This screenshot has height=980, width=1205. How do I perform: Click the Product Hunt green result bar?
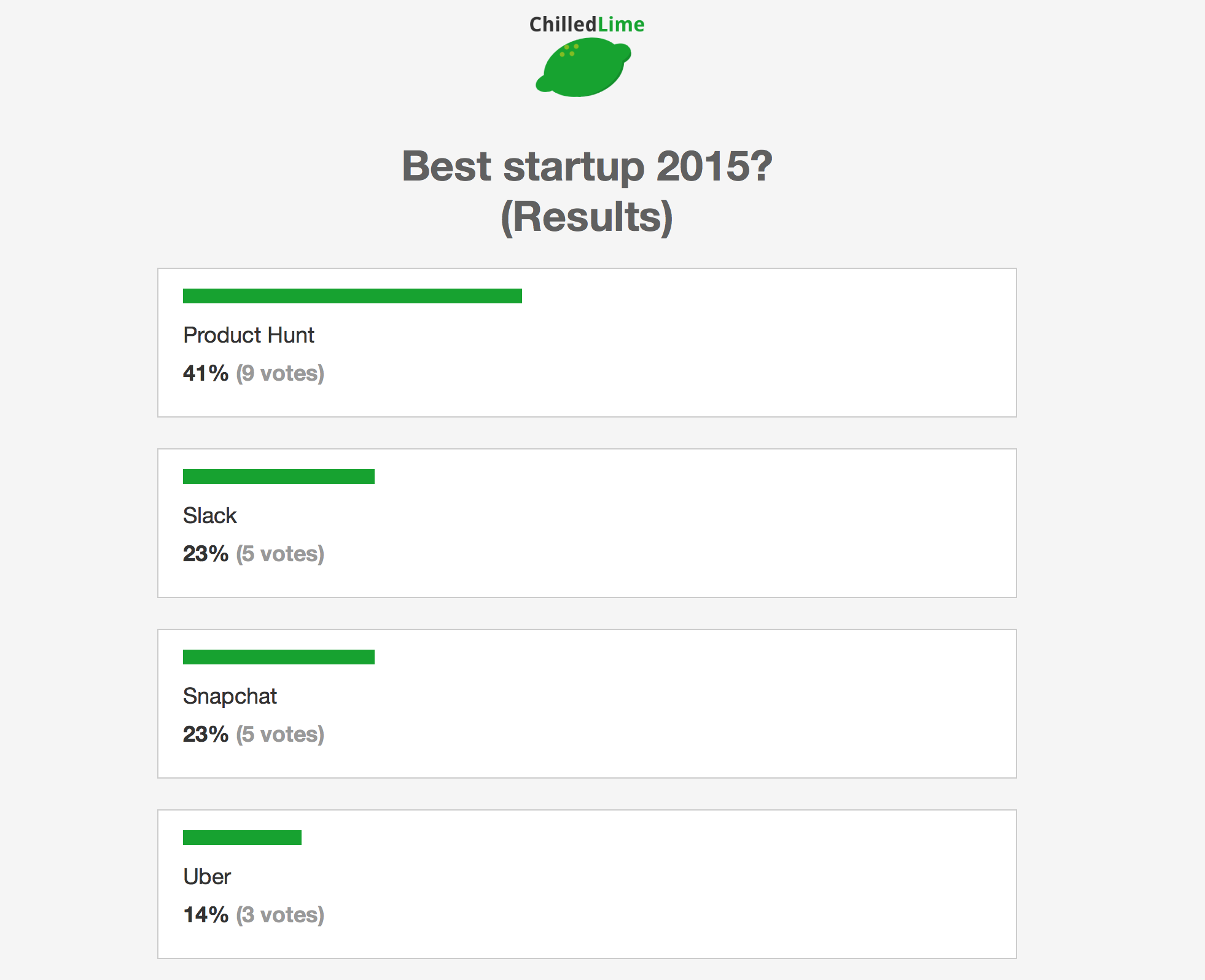[x=352, y=296]
